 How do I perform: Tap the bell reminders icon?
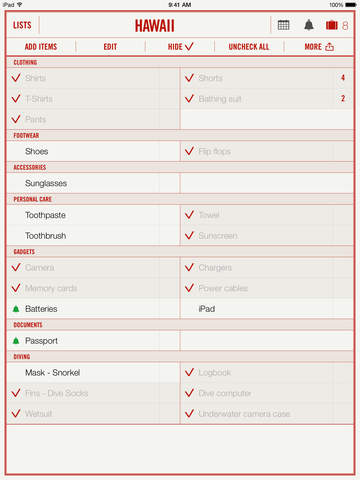[309, 25]
